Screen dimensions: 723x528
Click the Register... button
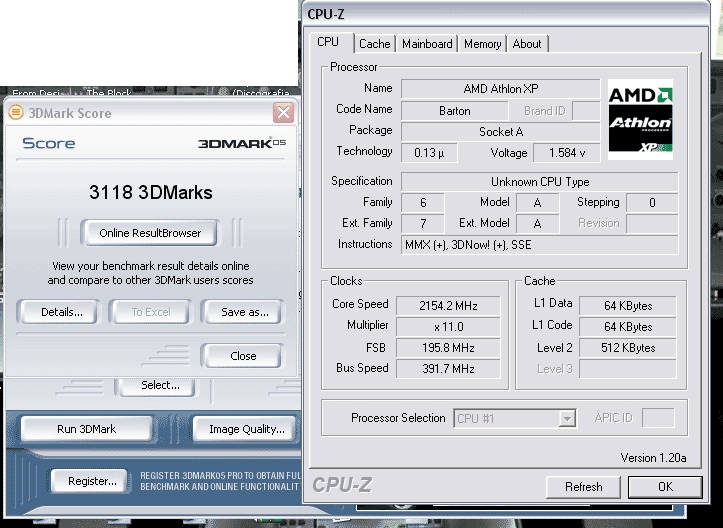pyautogui.click(x=92, y=481)
